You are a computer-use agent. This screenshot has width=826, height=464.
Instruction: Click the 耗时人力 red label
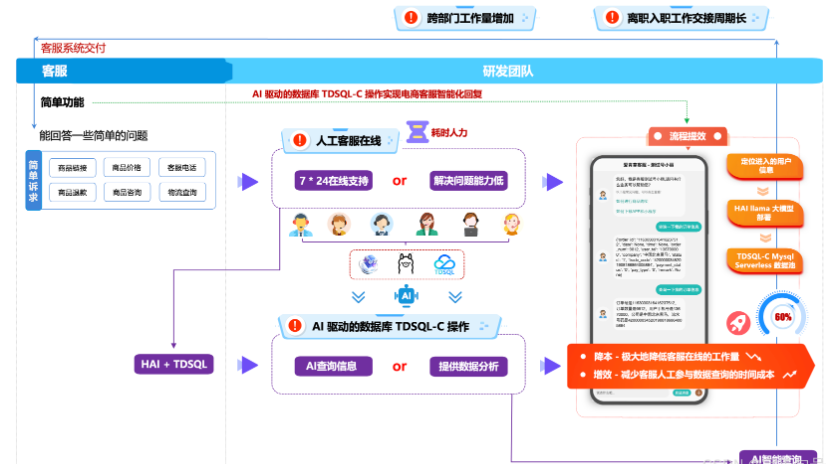tap(449, 132)
